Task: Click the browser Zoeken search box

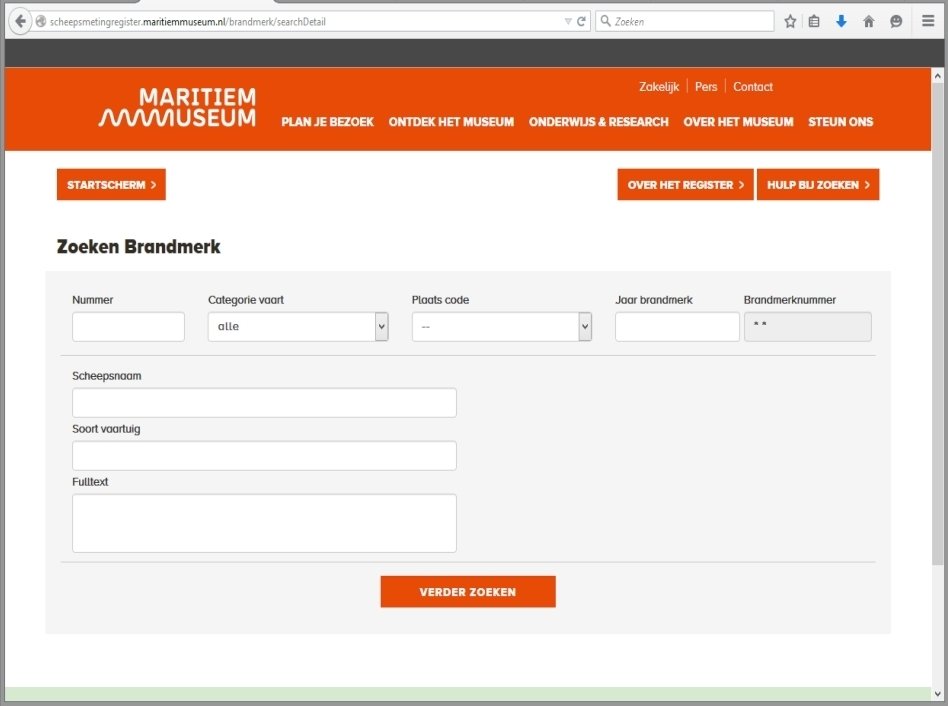Action: pos(685,21)
